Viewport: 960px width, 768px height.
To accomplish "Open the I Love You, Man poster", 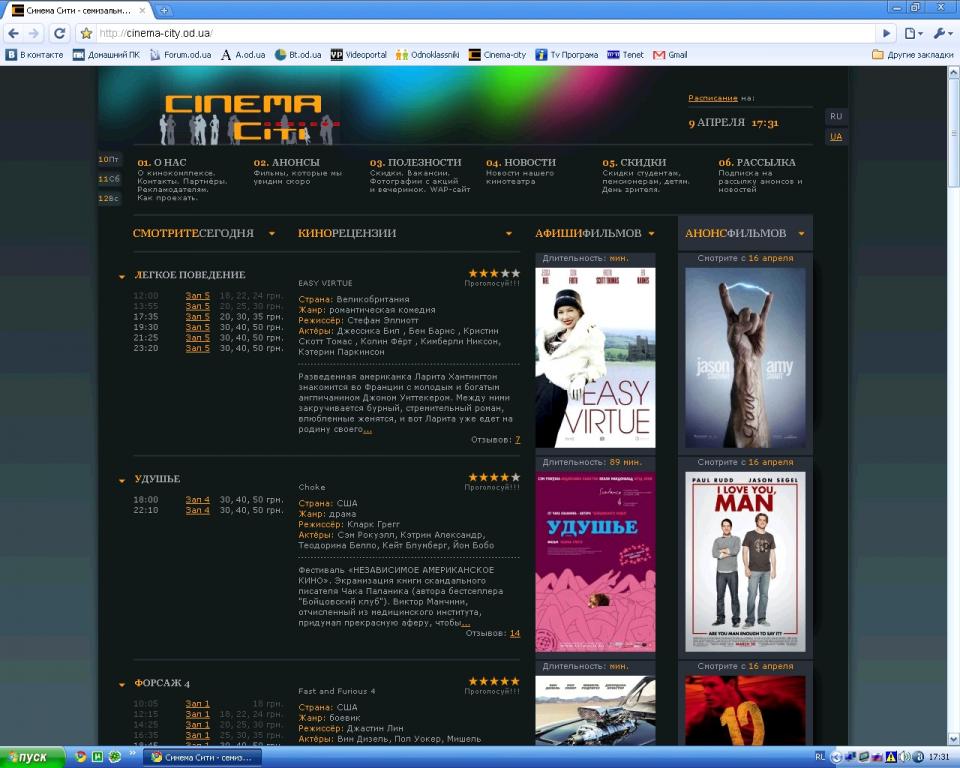I will [745, 562].
